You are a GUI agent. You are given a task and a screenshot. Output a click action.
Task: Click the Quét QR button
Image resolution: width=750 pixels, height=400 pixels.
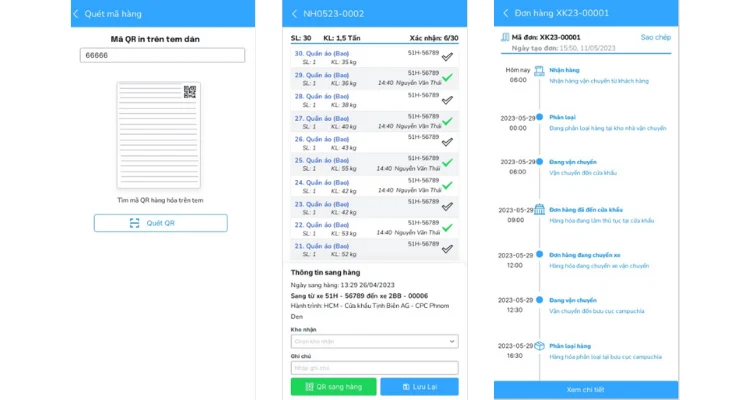point(161,223)
